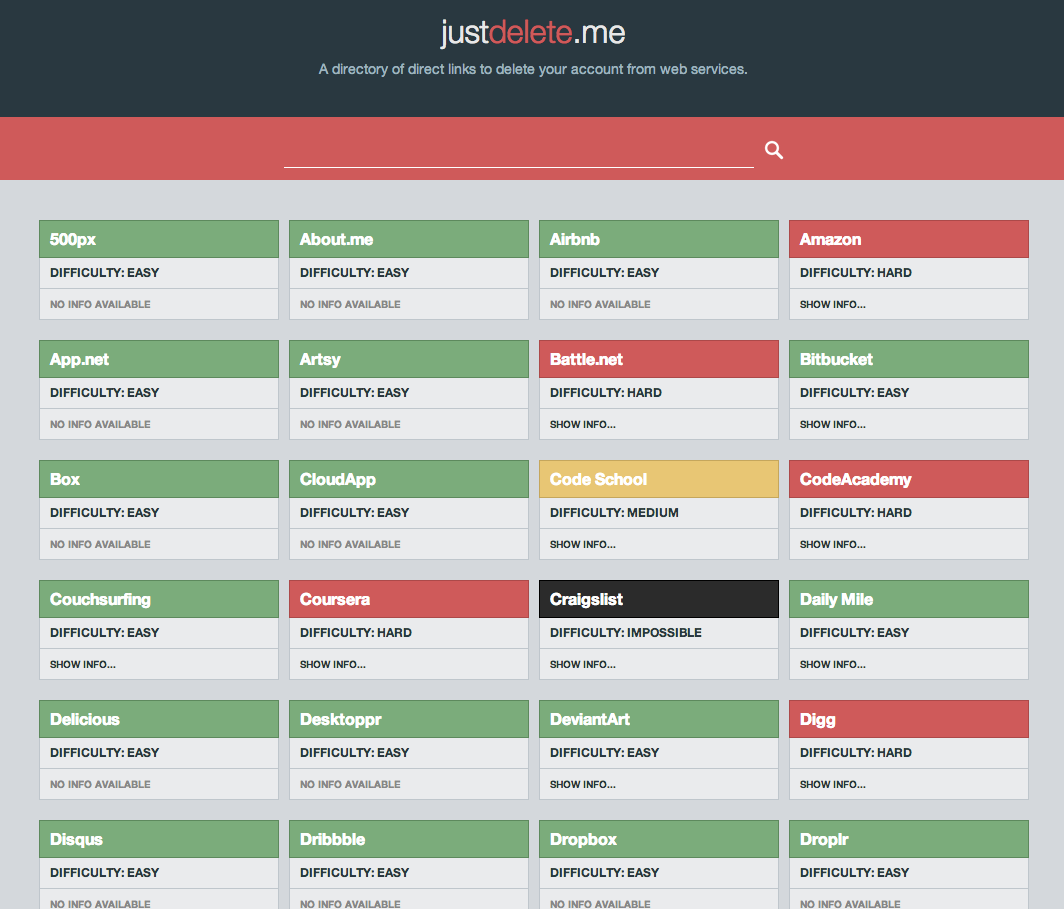This screenshot has height=909, width=1064.
Task: Show info for Code School
Action: click(x=583, y=544)
